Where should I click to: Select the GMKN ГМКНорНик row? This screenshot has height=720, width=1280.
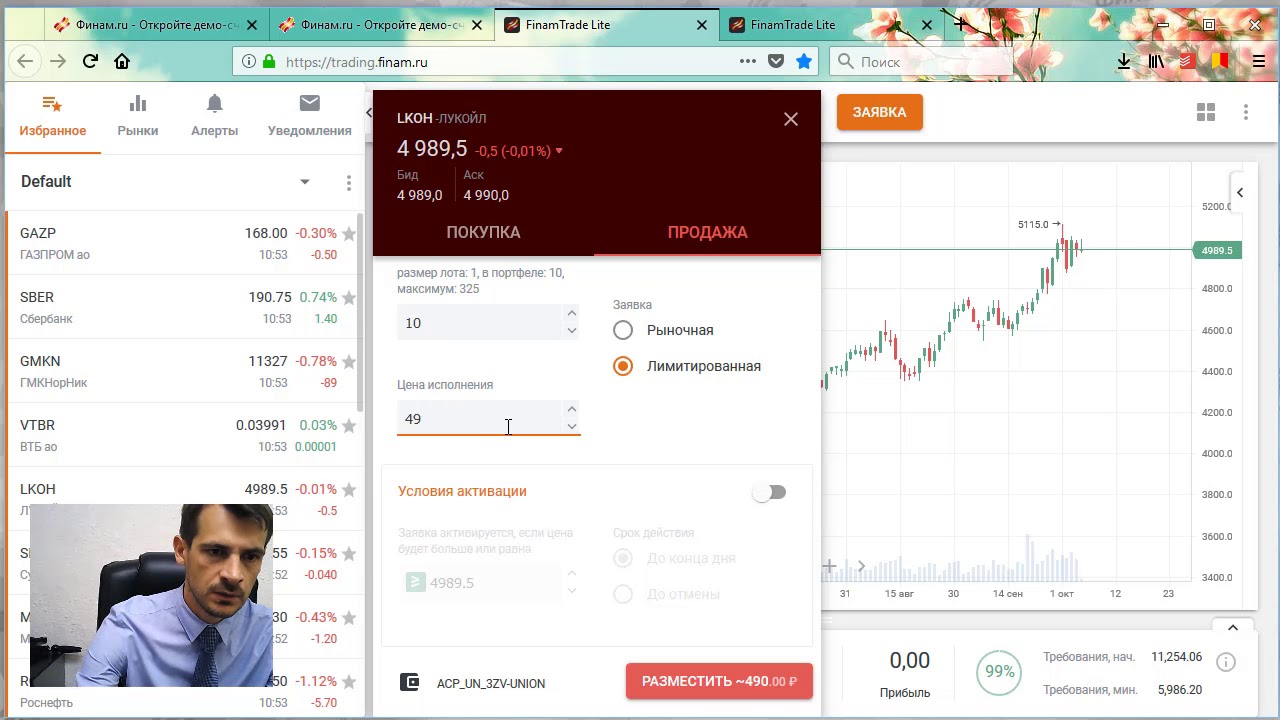pos(180,371)
